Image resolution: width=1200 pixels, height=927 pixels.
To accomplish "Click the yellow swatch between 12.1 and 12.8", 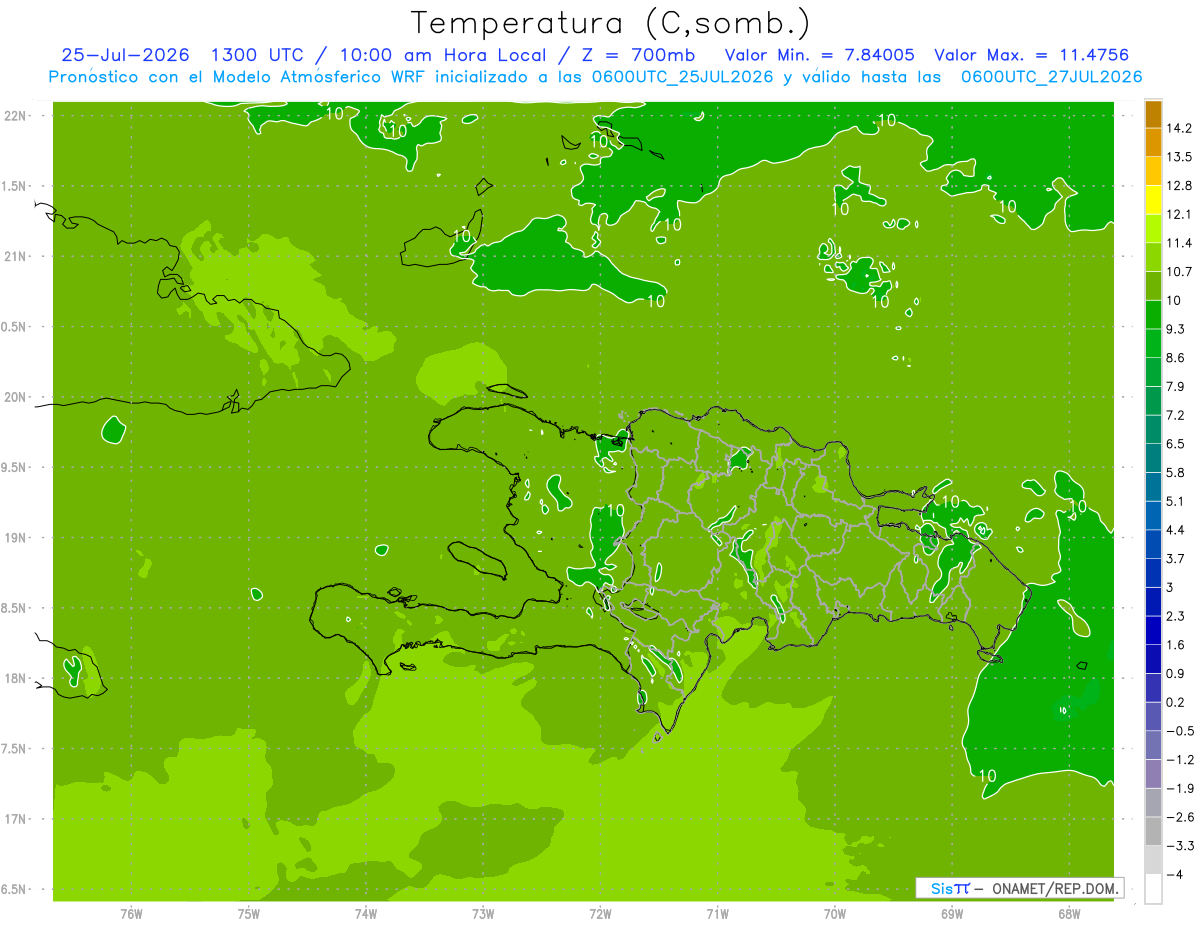I will coord(1153,200).
